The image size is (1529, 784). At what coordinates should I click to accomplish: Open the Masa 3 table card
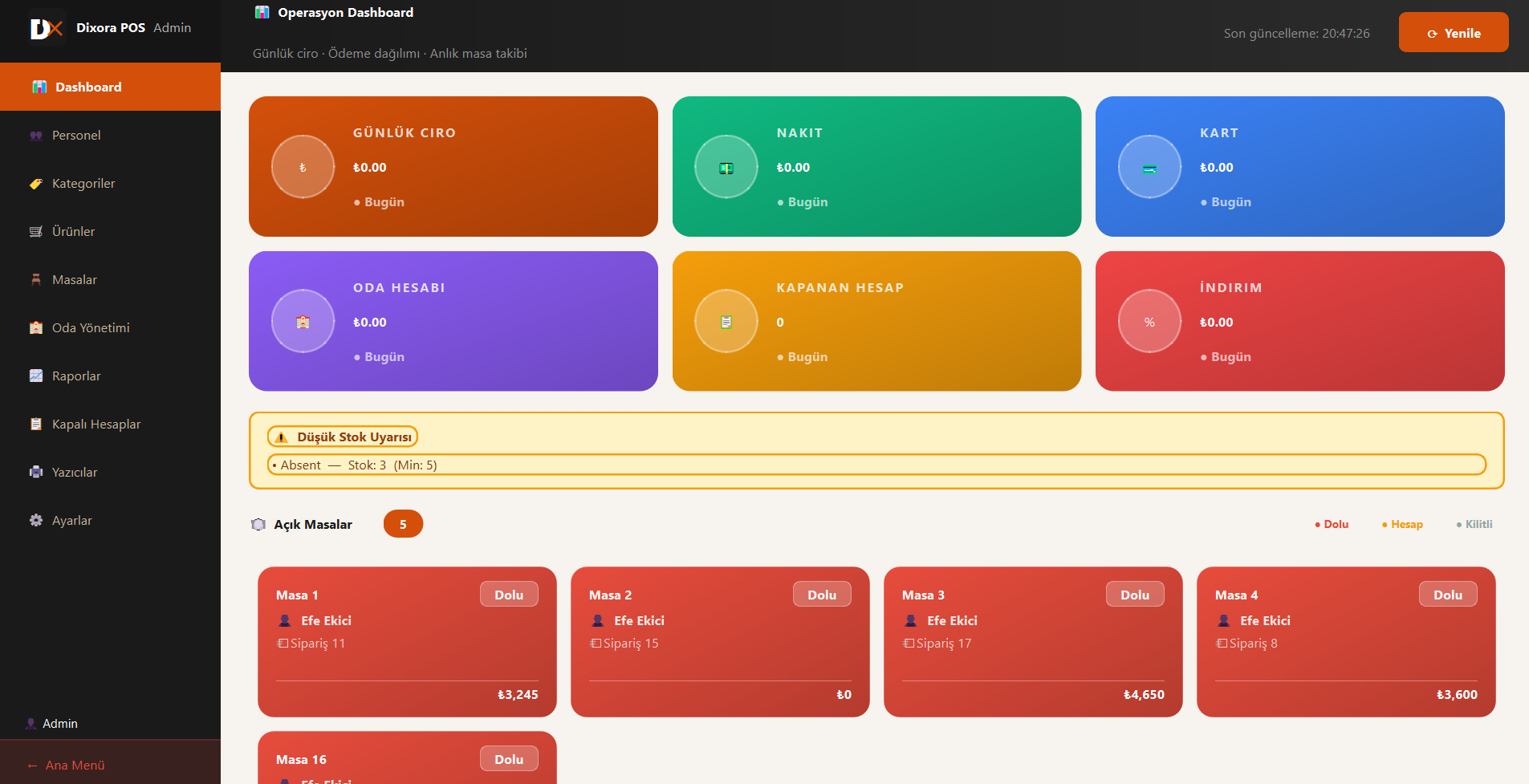point(1033,642)
